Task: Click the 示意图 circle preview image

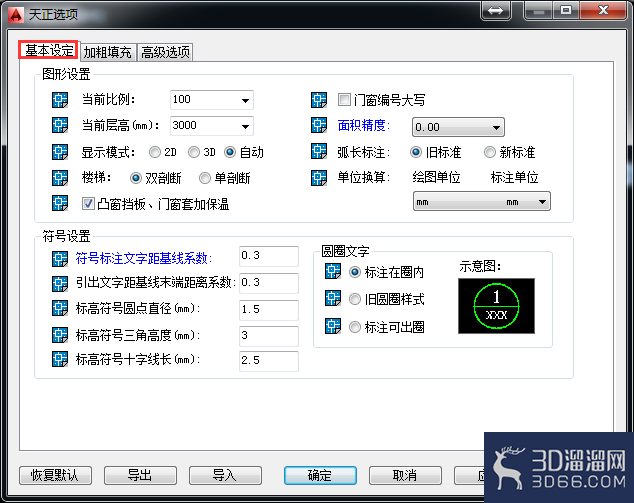Action: [x=496, y=306]
